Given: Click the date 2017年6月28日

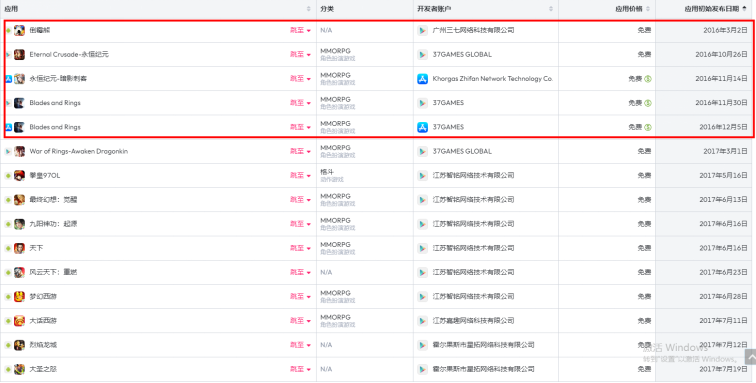Looking at the screenshot, I should pos(723,297).
